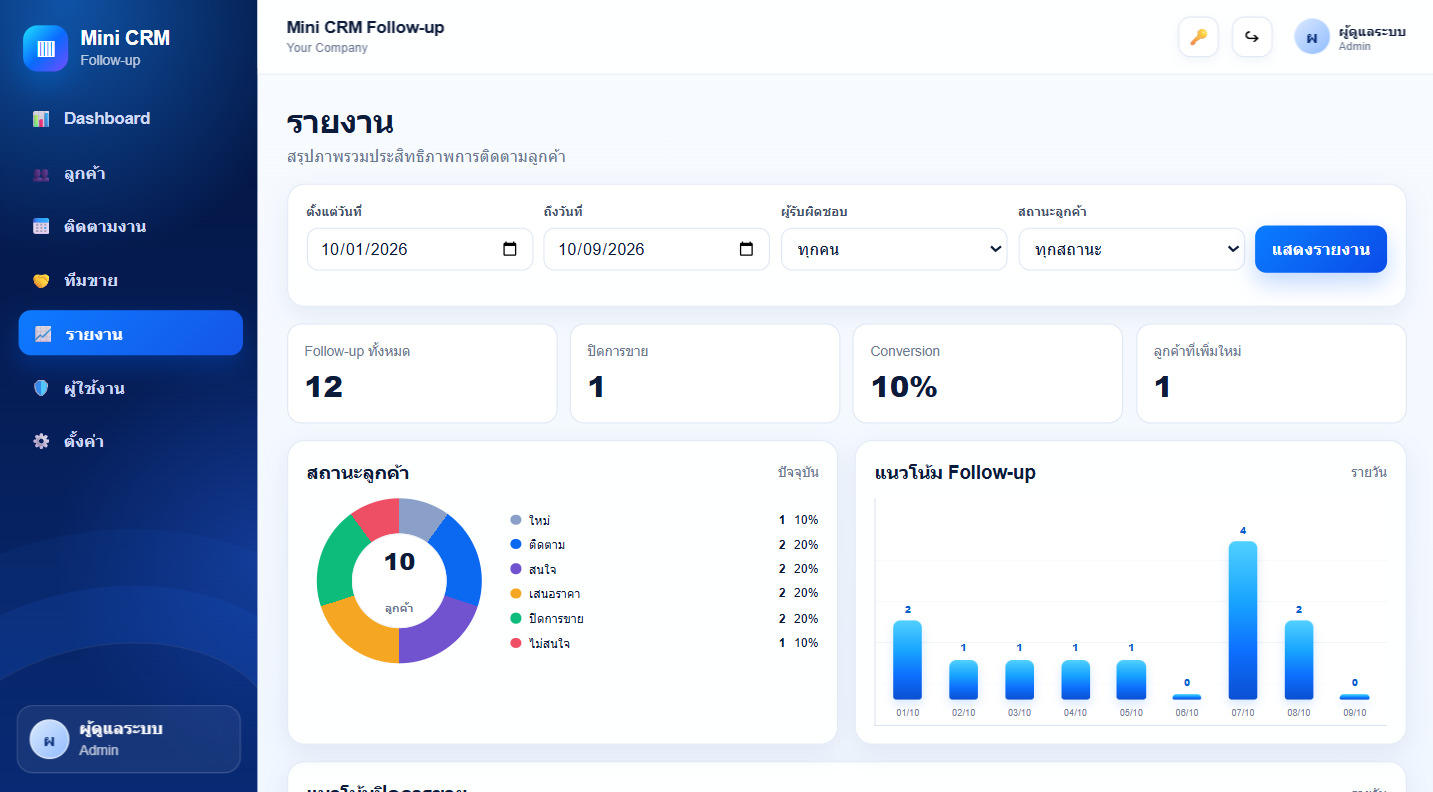
Task: Click the avatar in sidebar user card
Action: tap(49, 740)
